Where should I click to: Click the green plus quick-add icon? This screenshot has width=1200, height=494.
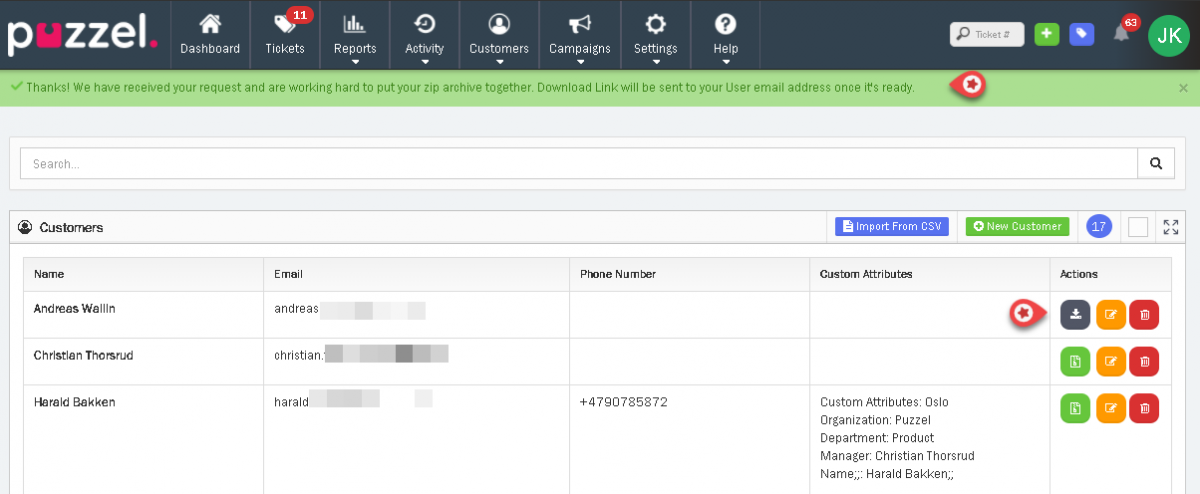(1046, 34)
